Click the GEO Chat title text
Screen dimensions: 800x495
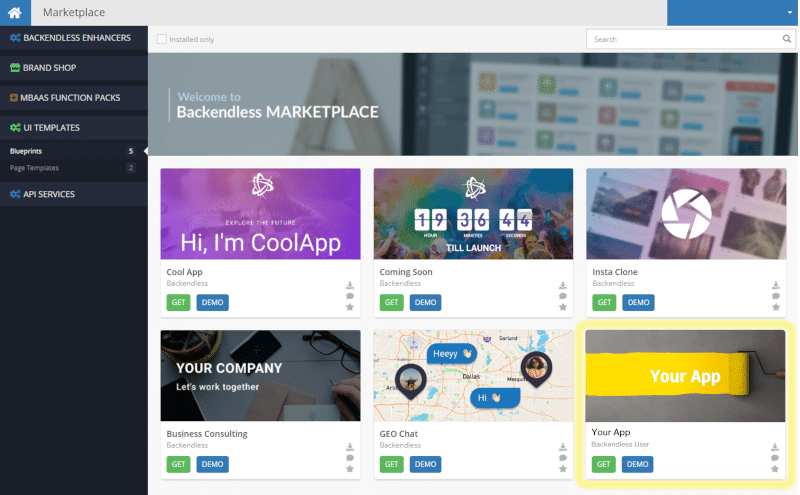click(x=398, y=434)
